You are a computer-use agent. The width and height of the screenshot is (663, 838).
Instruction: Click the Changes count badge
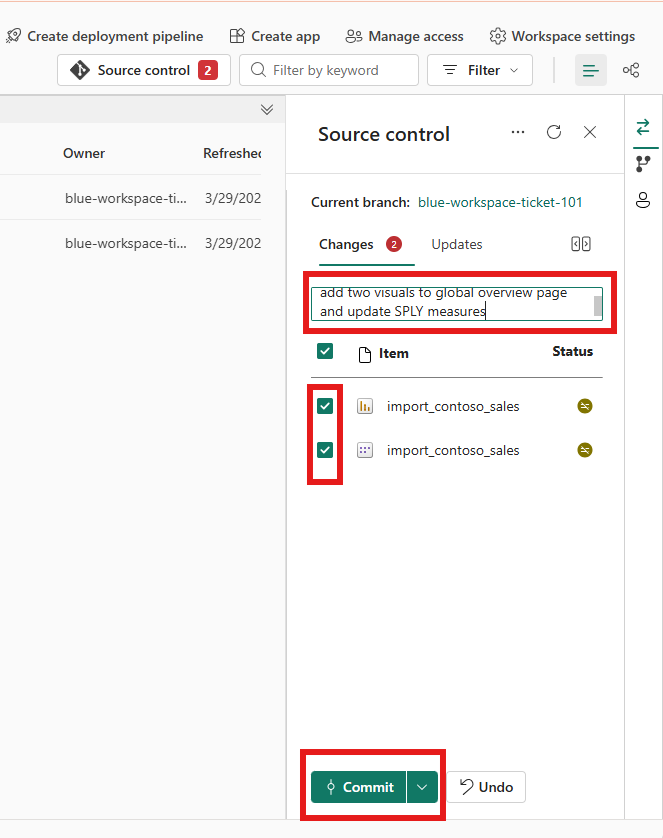point(394,244)
